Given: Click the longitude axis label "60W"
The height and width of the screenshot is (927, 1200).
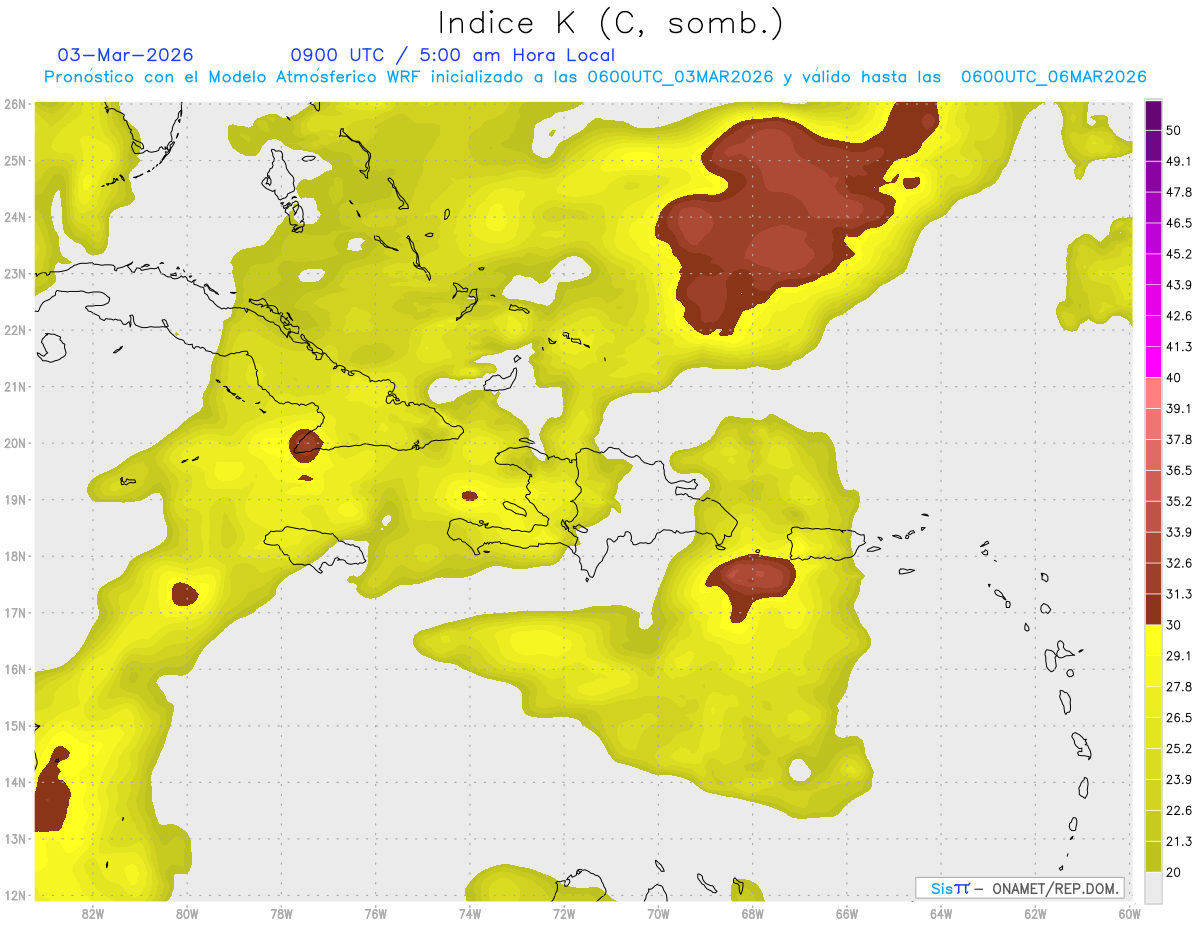Looking at the screenshot, I should (1129, 913).
